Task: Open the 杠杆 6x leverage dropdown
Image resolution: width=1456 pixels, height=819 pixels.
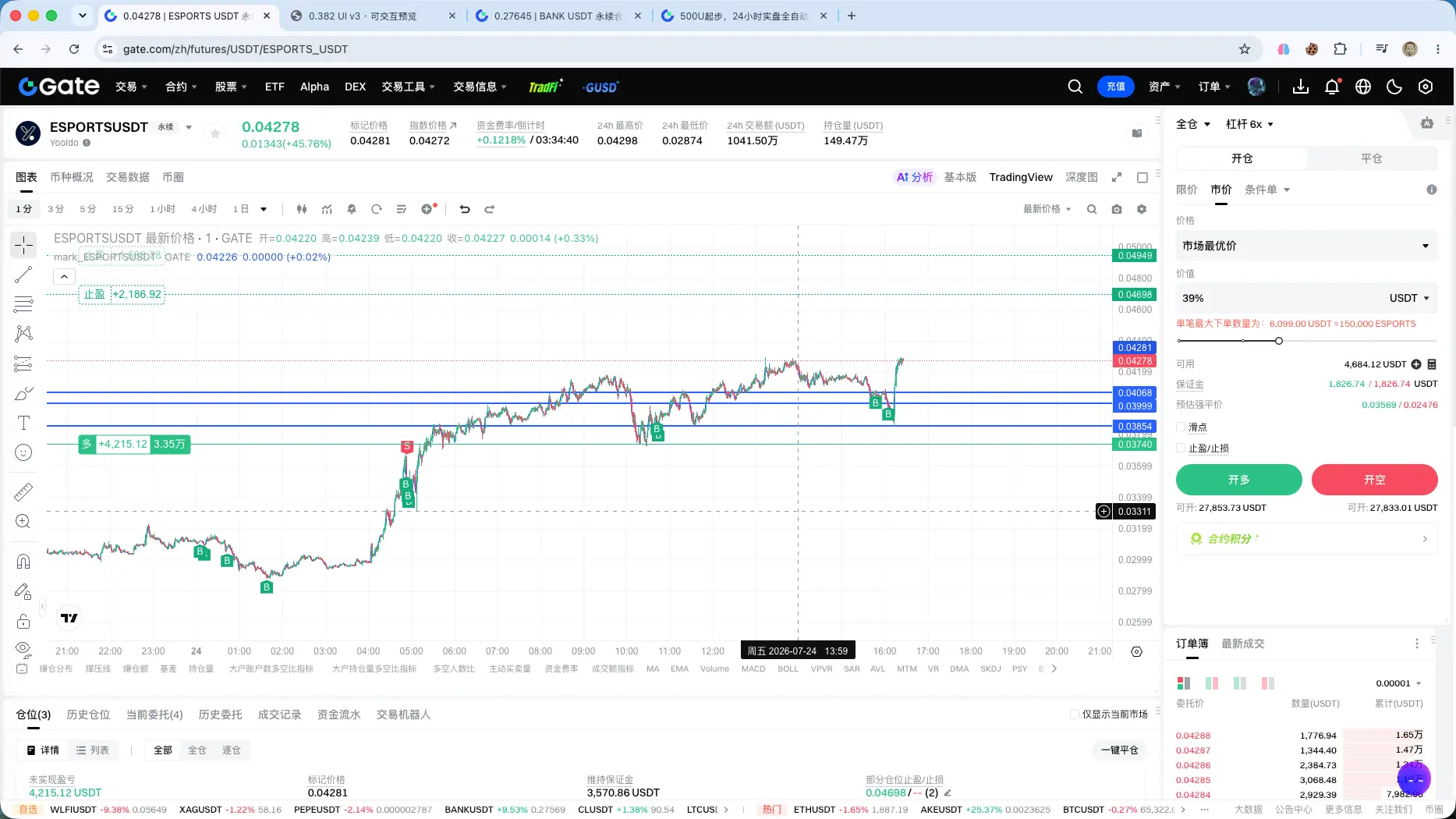Action: click(x=1249, y=124)
